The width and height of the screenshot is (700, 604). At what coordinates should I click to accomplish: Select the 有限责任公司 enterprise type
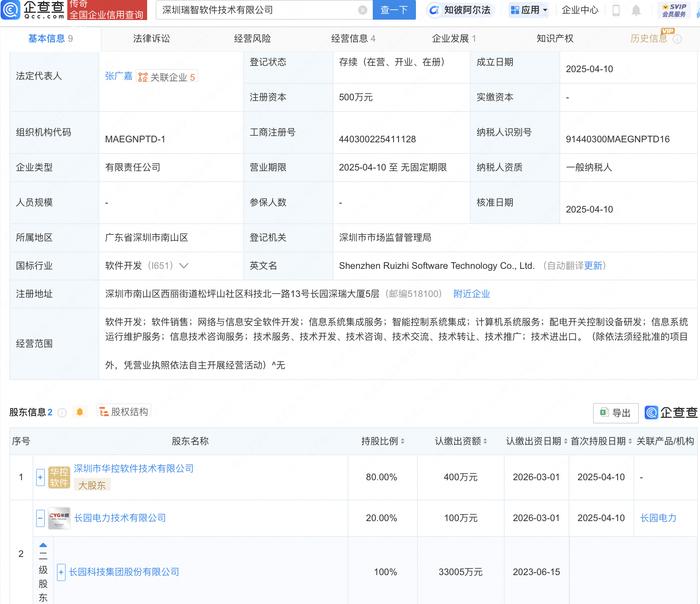coord(133,167)
